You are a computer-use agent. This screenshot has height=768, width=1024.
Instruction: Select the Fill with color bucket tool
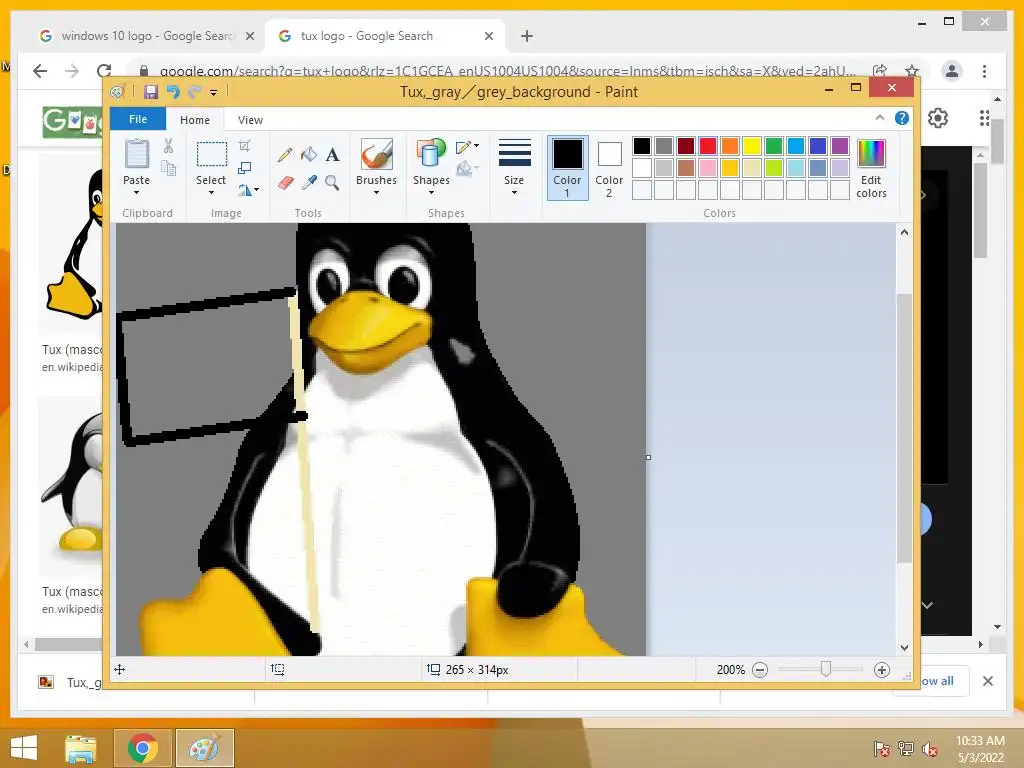(309, 155)
